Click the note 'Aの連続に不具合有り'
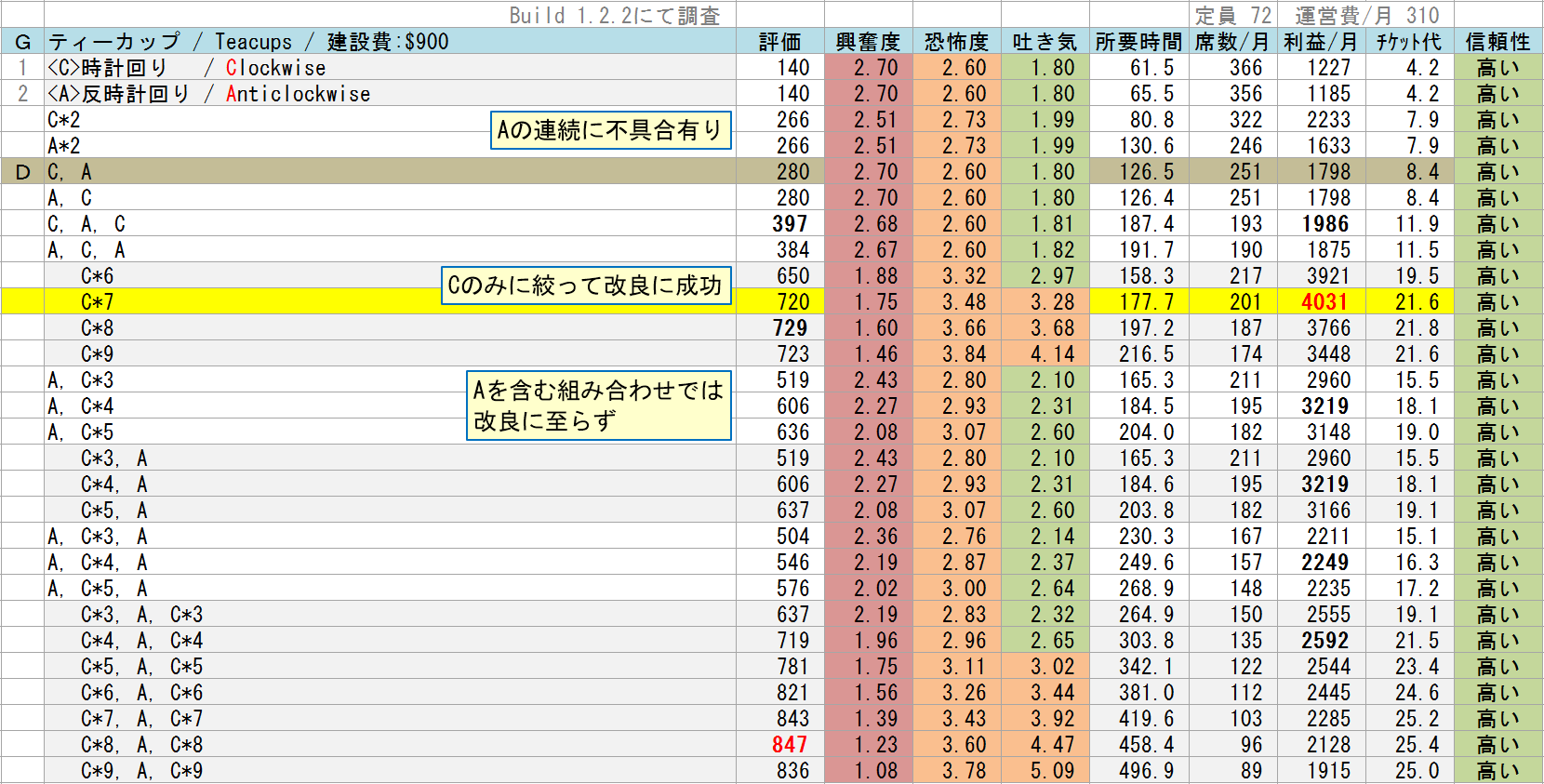 pyautogui.click(x=611, y=130)
